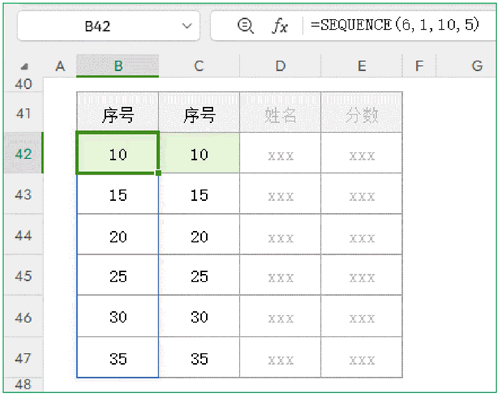This screenshot has width=500, height=396.
Task: Select row 45 header
Action: click(23, 275)
